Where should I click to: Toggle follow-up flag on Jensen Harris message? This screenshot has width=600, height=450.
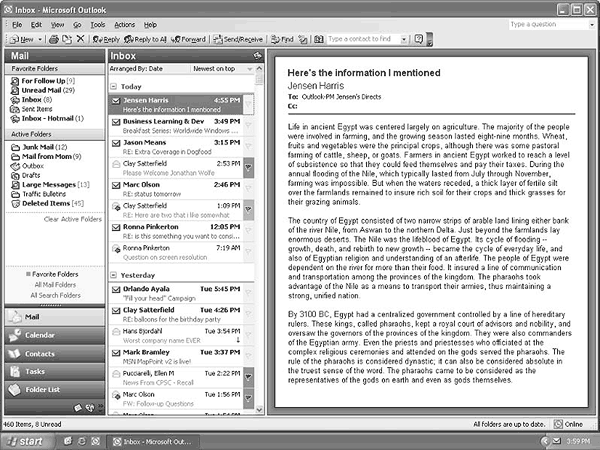248,104
